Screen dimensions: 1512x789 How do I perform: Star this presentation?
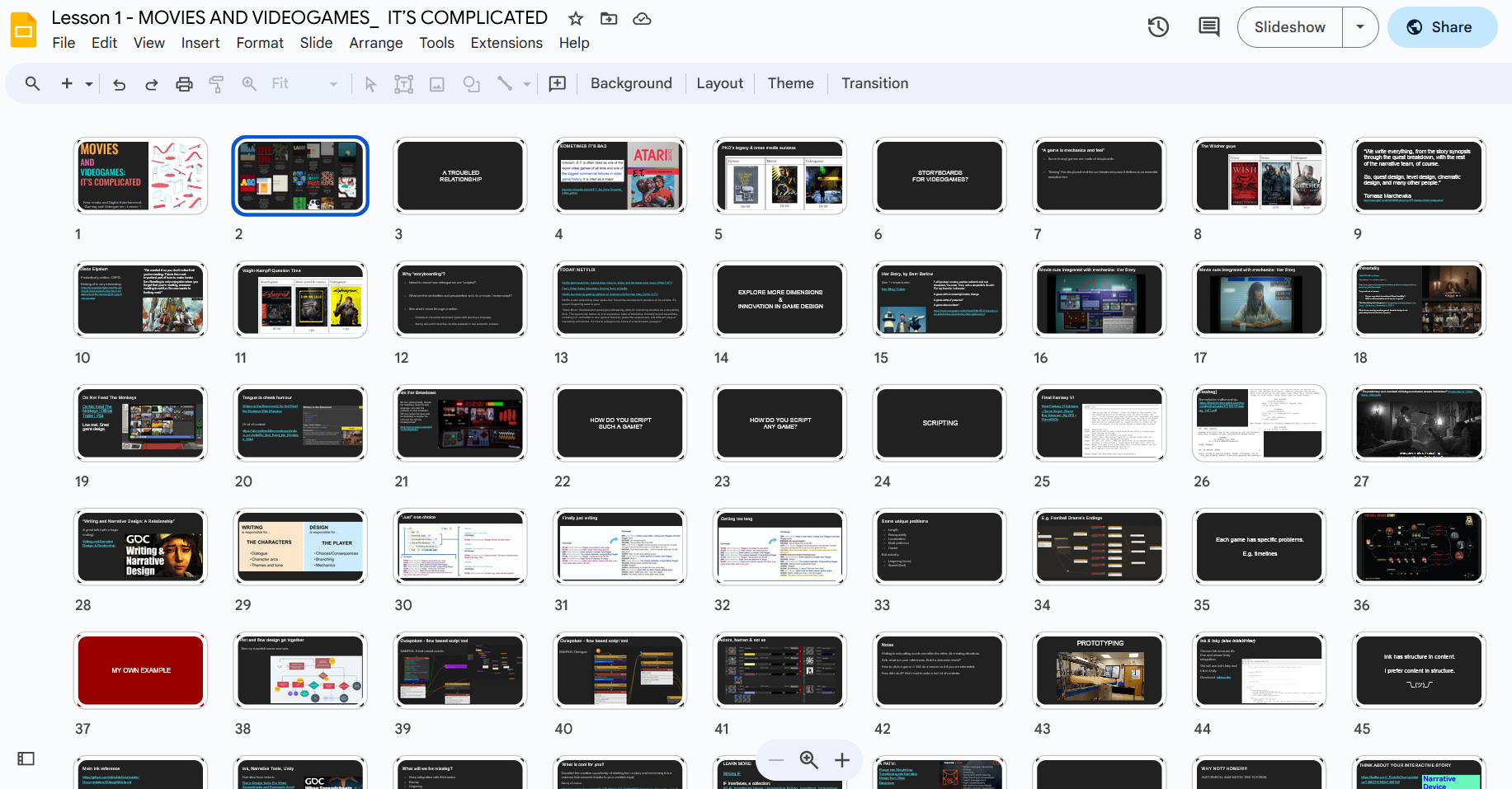[x=576, y=18]
